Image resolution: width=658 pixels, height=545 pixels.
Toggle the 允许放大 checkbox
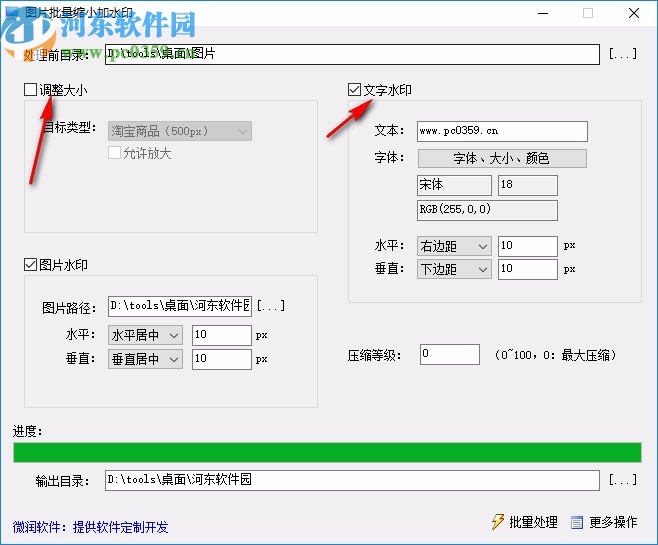[114, 153]
